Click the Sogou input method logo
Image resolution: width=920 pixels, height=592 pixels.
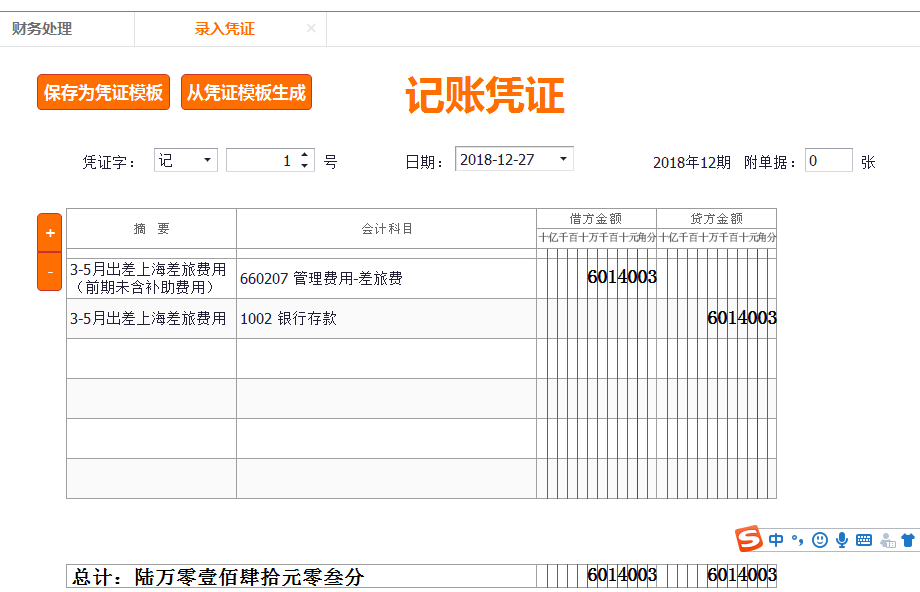(x=749, y=540)
